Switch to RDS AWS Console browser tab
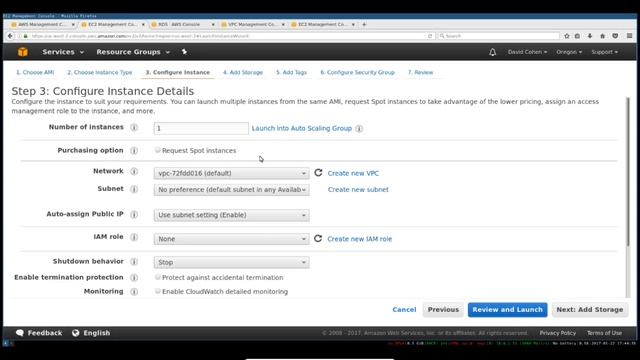 coord(183,24)
